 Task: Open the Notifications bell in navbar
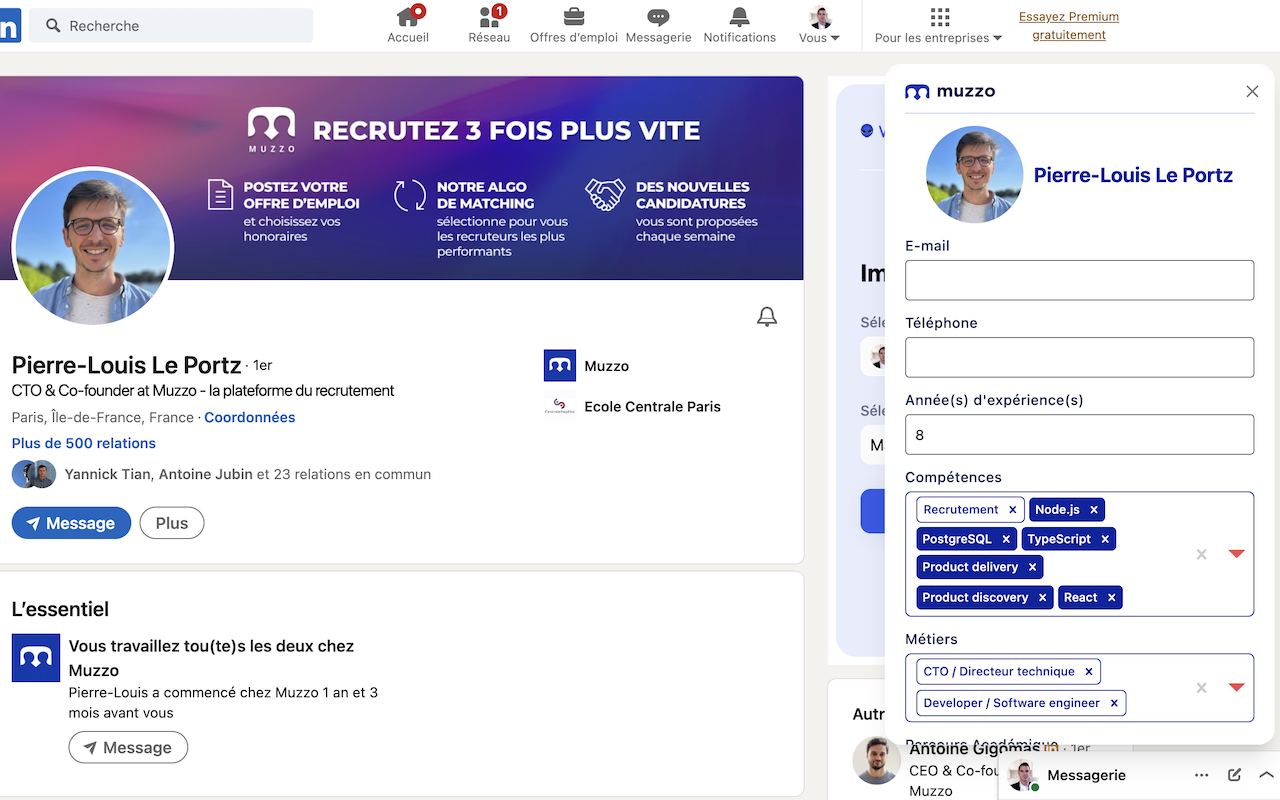click(740, 25)
